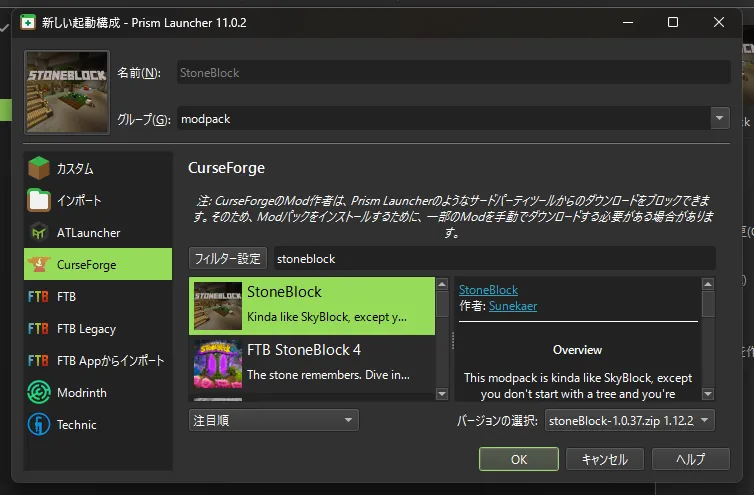
Task: Click the results list scrollbar thumb
Action: pos(442,304)
